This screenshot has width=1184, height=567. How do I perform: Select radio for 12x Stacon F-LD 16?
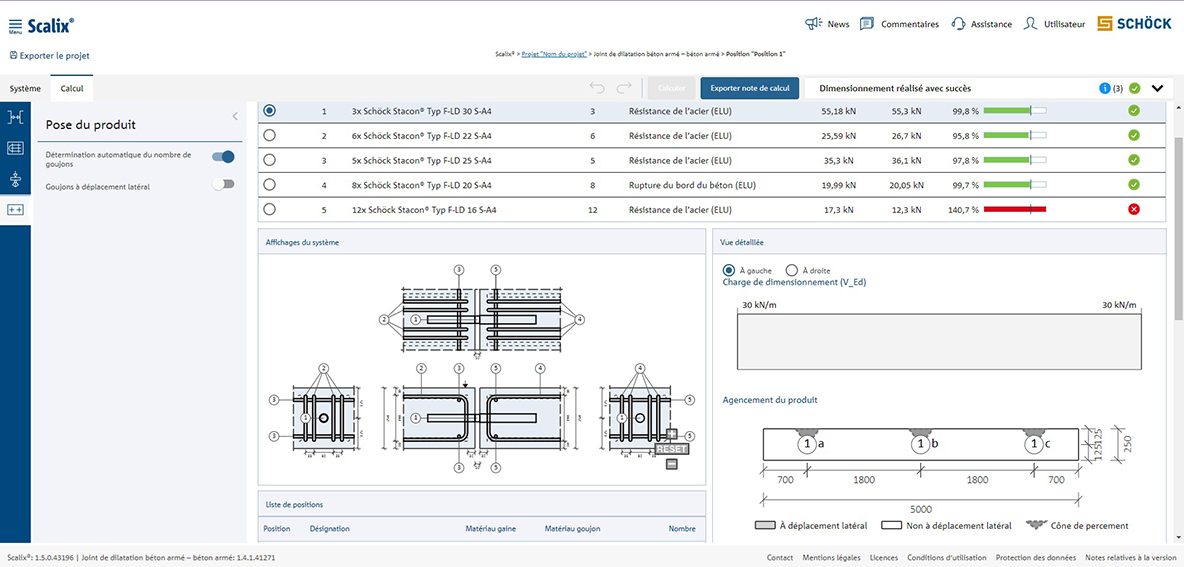tap(270, 209)
